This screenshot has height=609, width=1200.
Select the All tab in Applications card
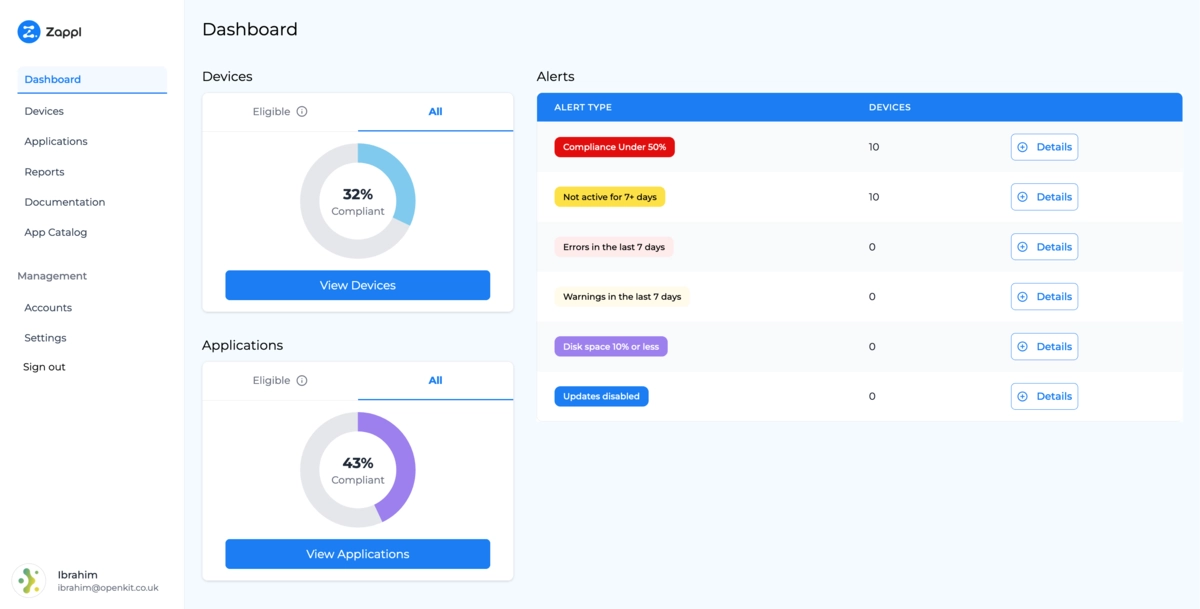coord(435,381)
